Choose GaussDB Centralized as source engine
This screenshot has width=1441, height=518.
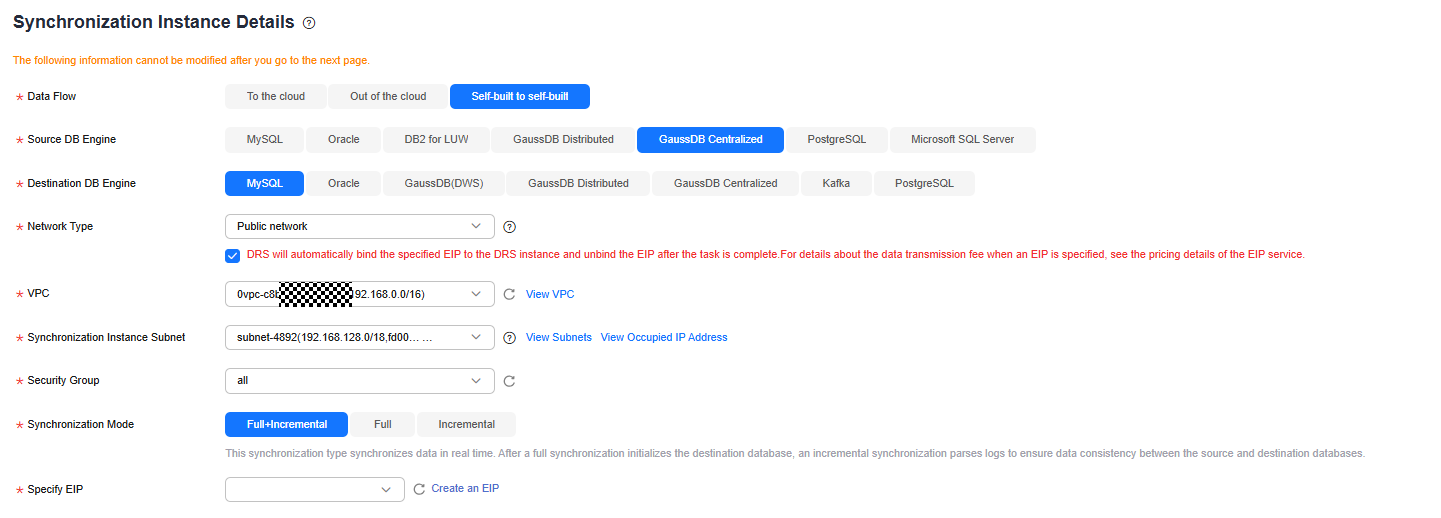(711, 140)
